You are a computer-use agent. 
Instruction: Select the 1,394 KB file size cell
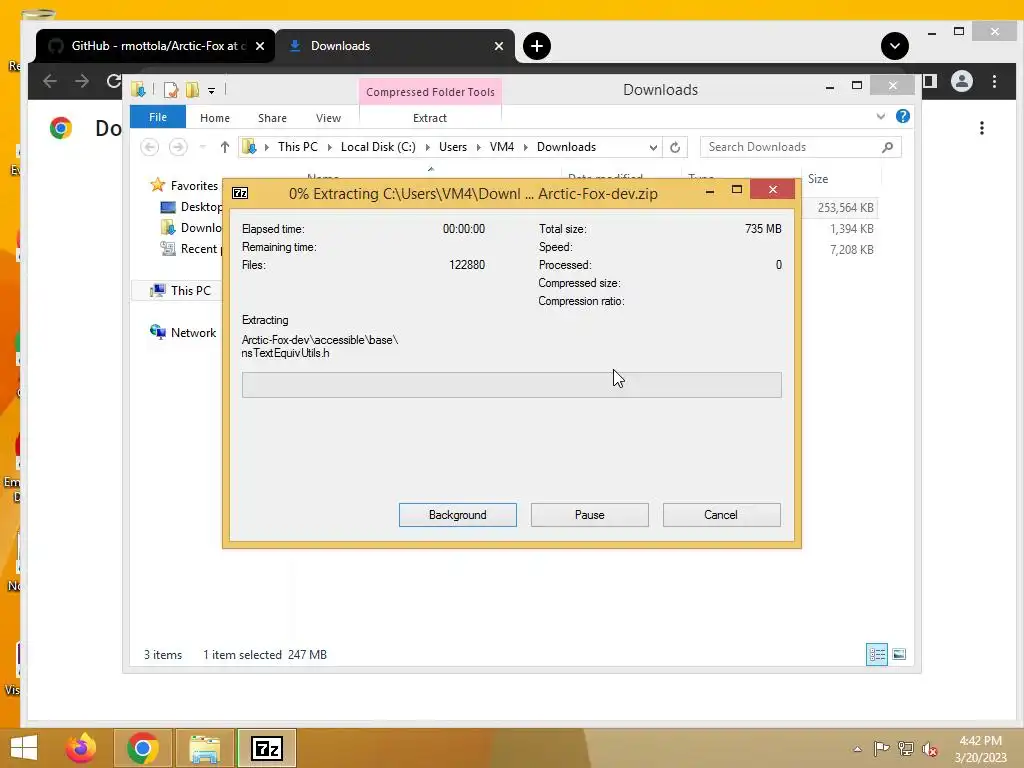click(851, 229)
